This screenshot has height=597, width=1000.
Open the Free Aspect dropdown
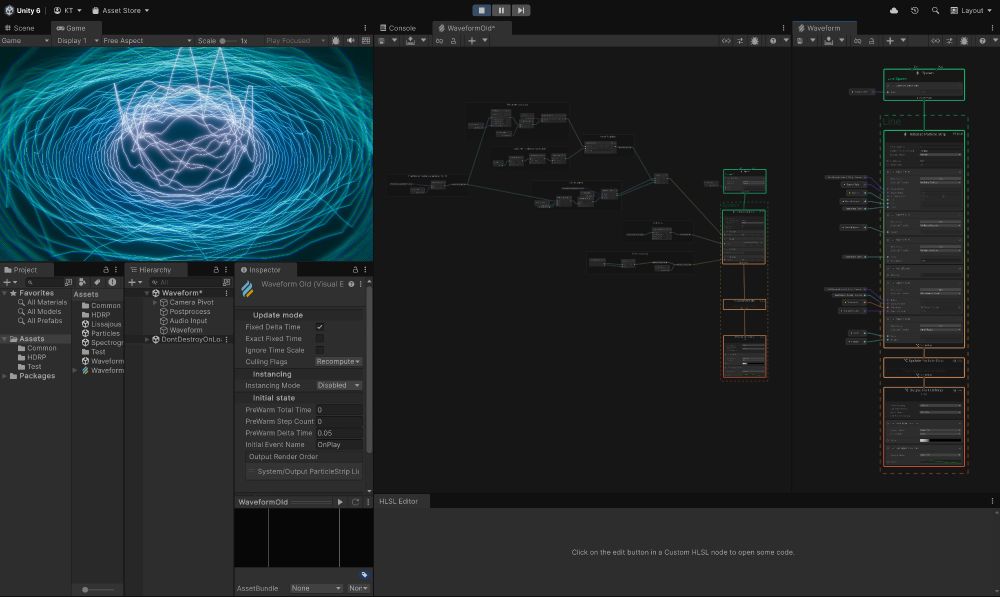click(147, 40)
